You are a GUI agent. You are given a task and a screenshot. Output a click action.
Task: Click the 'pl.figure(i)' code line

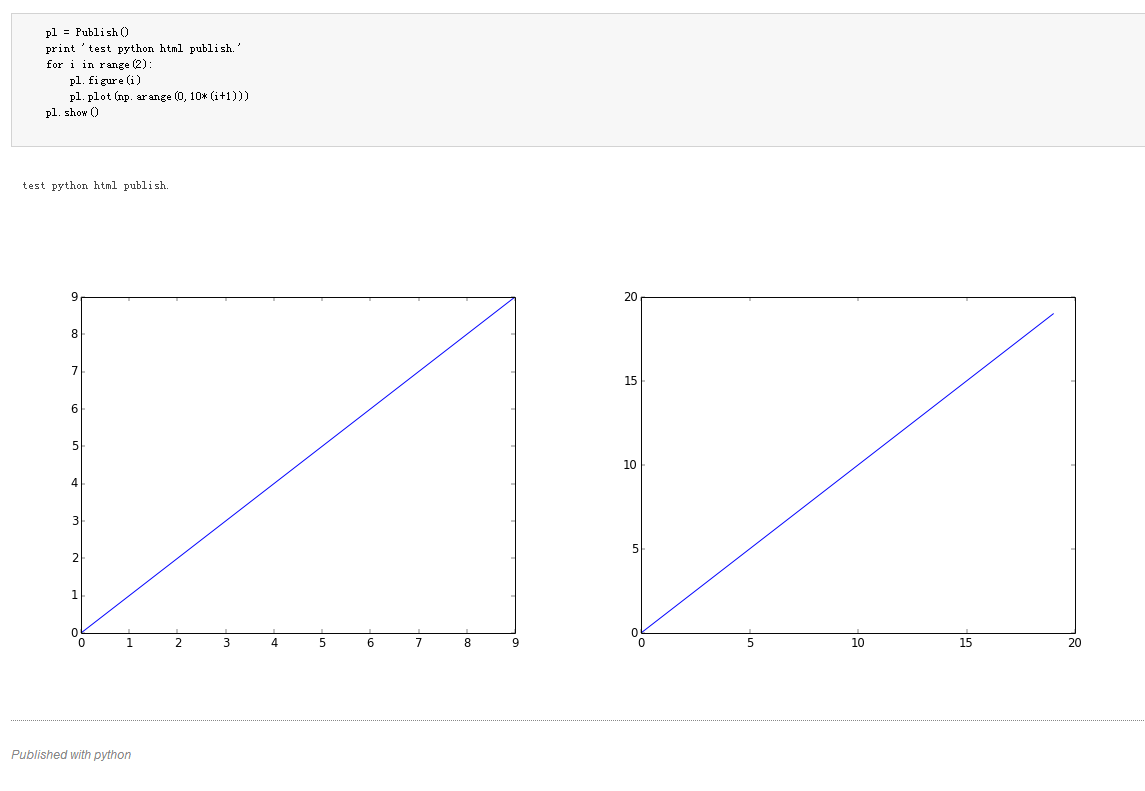point(105,80)
